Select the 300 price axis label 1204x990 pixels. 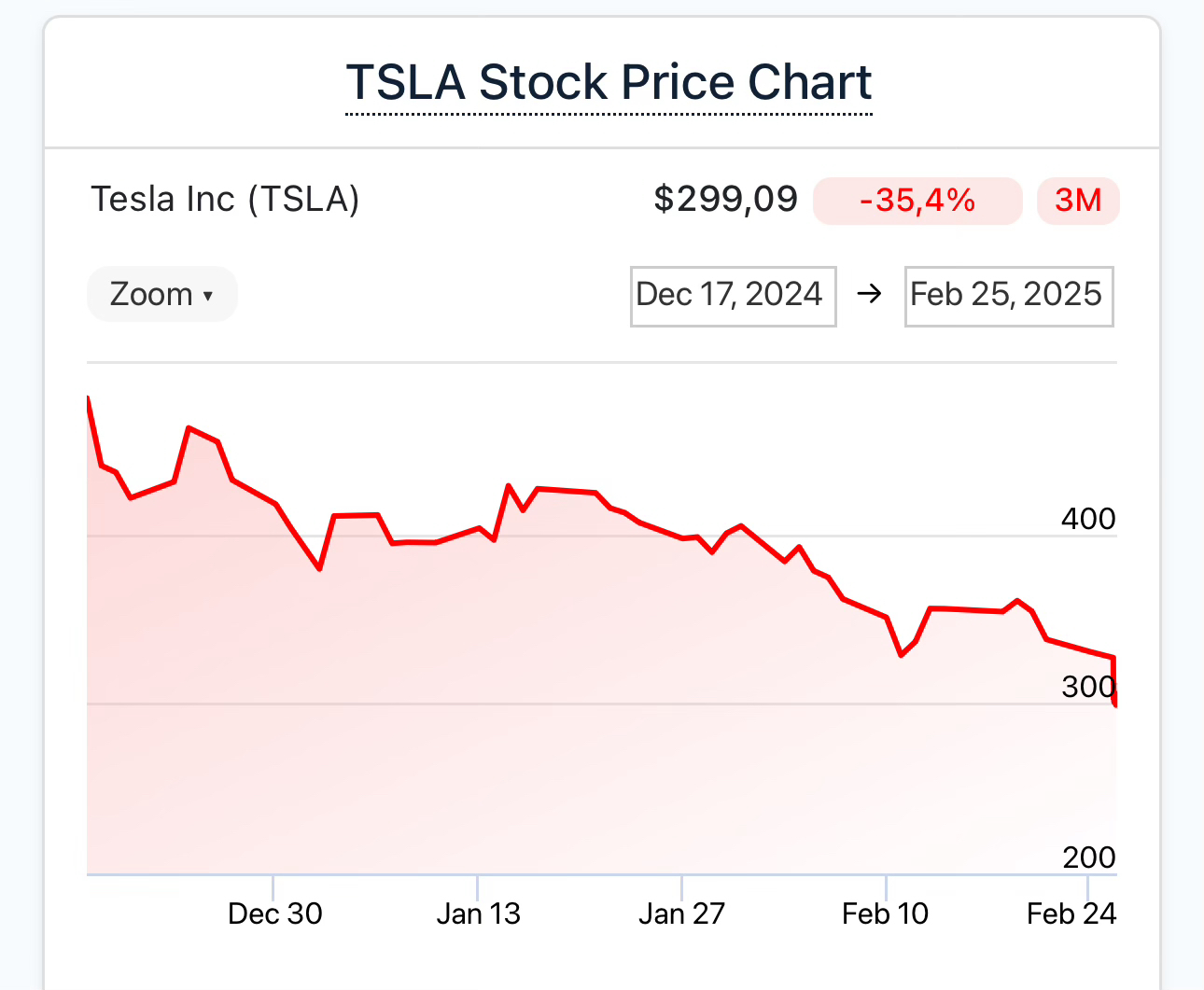coord(1087,688)
